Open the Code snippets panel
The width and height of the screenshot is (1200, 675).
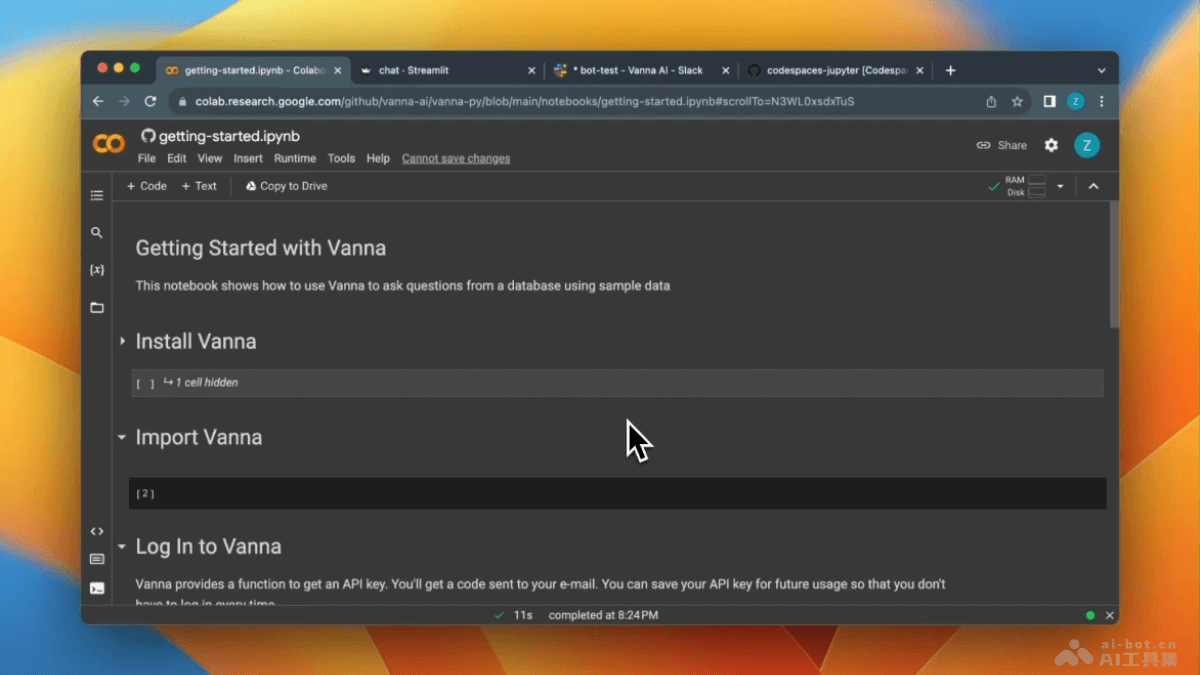[x=97, y=531]
